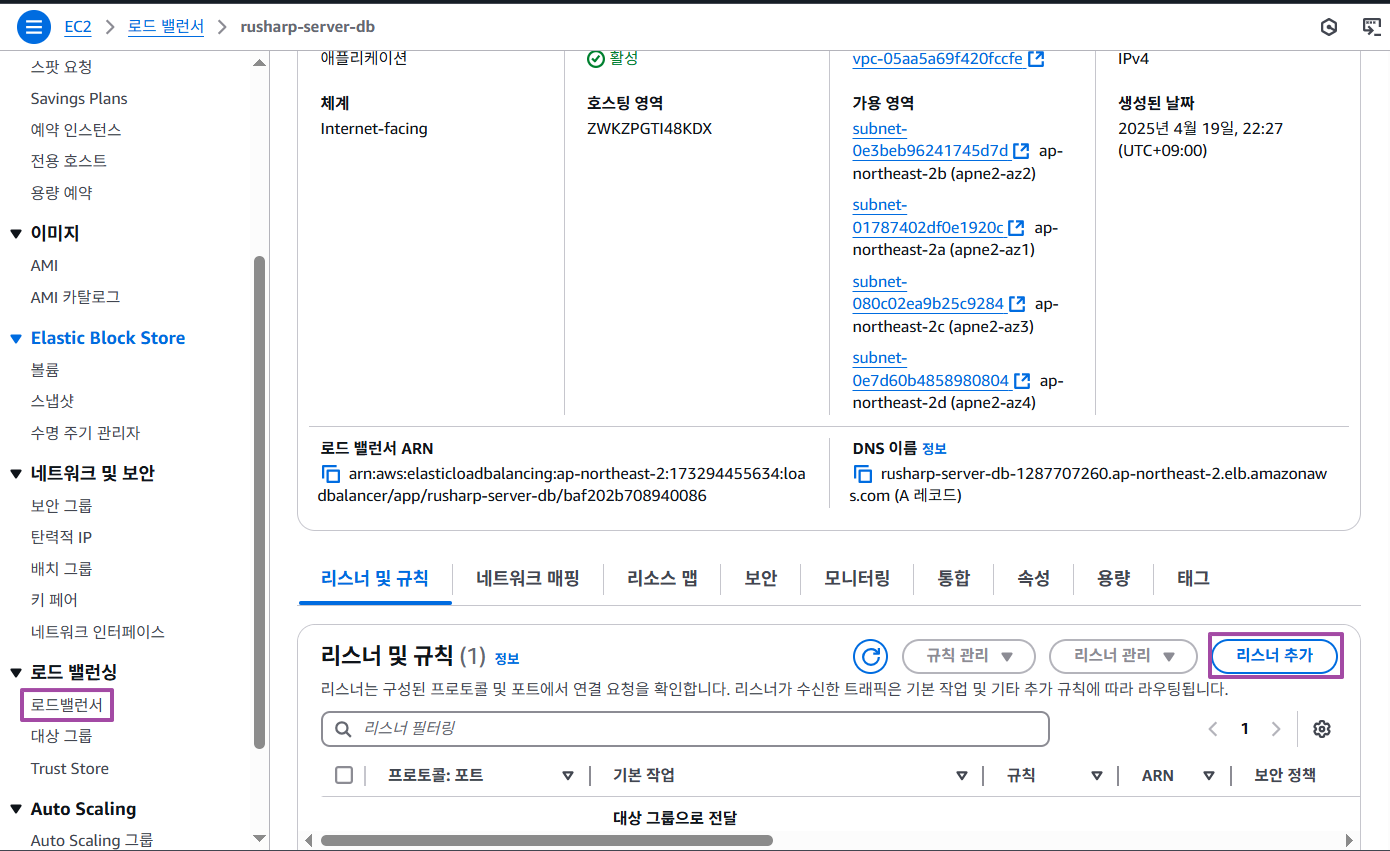Open the 리스너 관리 dropdown
This screenshot has height=851, width=1390.
tap(1123, 656)
